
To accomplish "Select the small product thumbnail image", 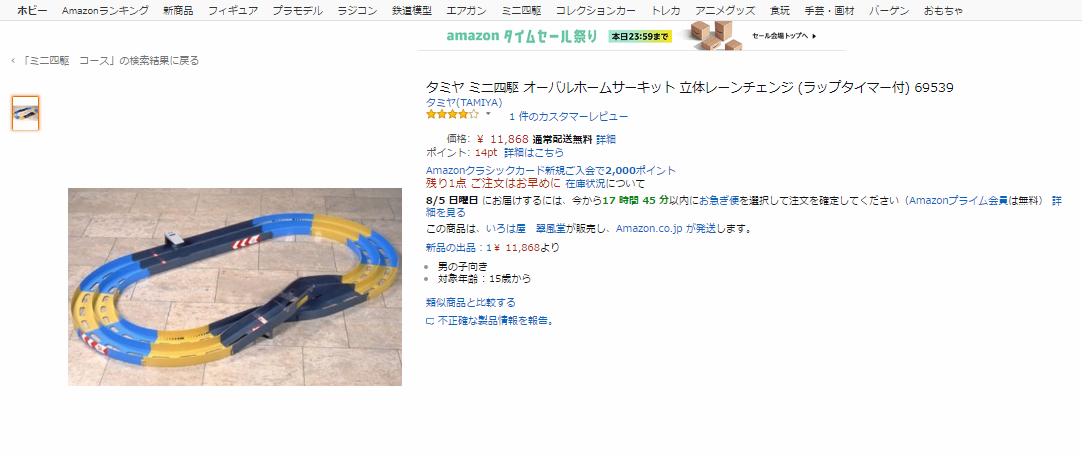I will click(x=26, y=113).
